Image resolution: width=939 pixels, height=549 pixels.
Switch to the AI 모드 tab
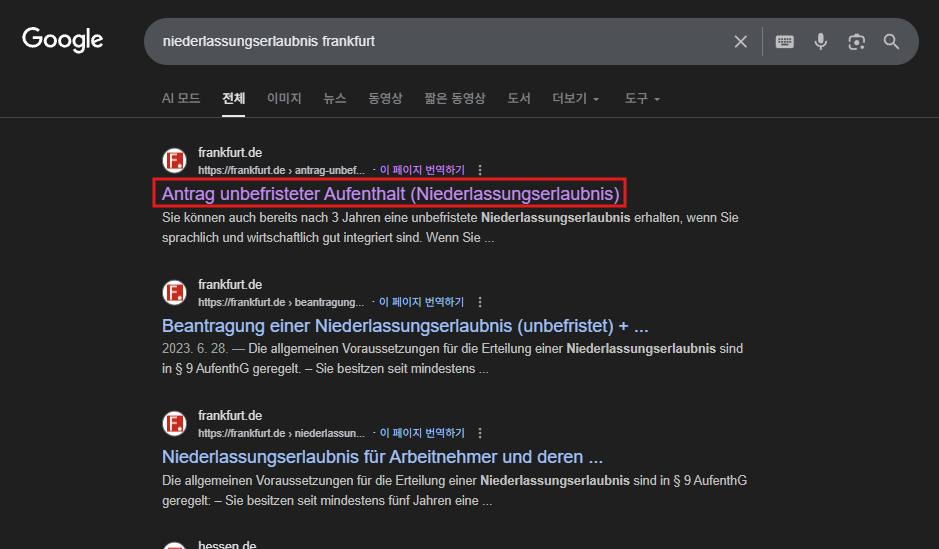tap(181, 98)
